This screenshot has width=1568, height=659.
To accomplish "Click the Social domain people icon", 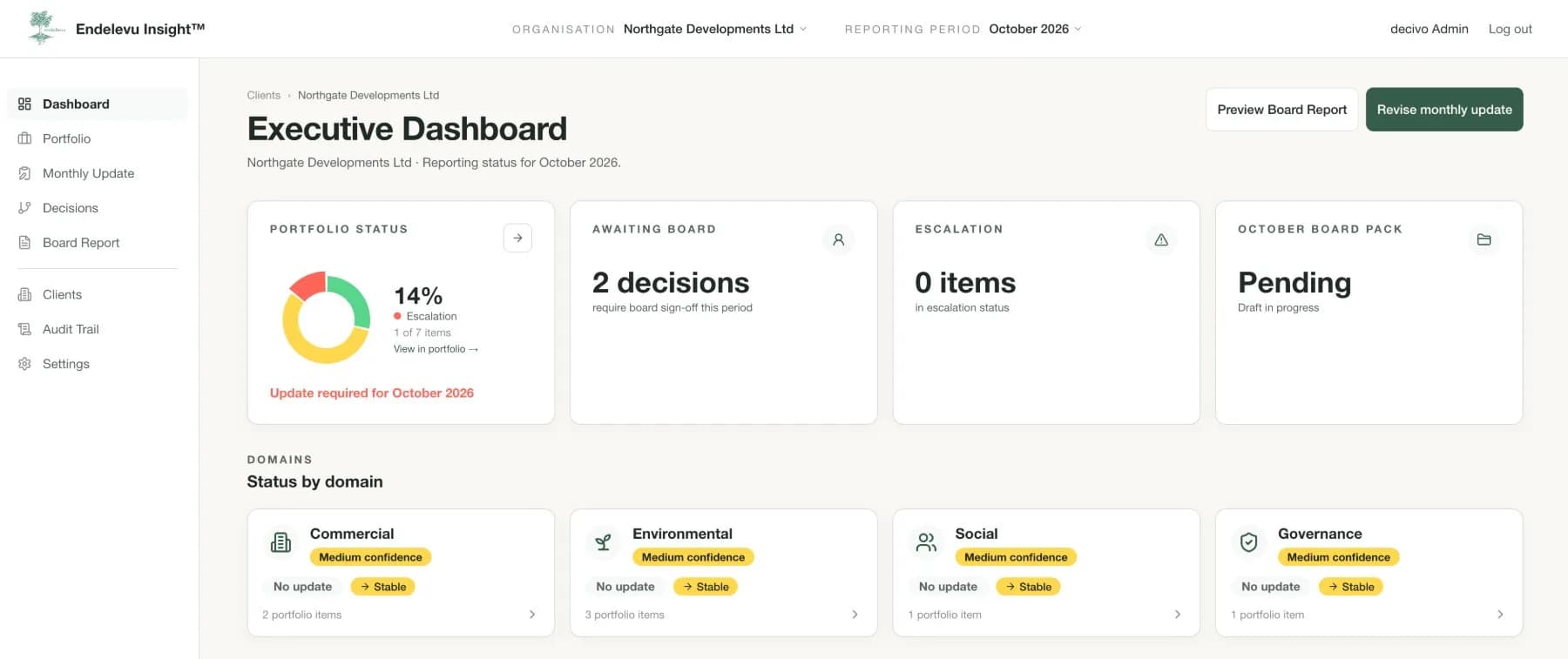I will (926, 542).
